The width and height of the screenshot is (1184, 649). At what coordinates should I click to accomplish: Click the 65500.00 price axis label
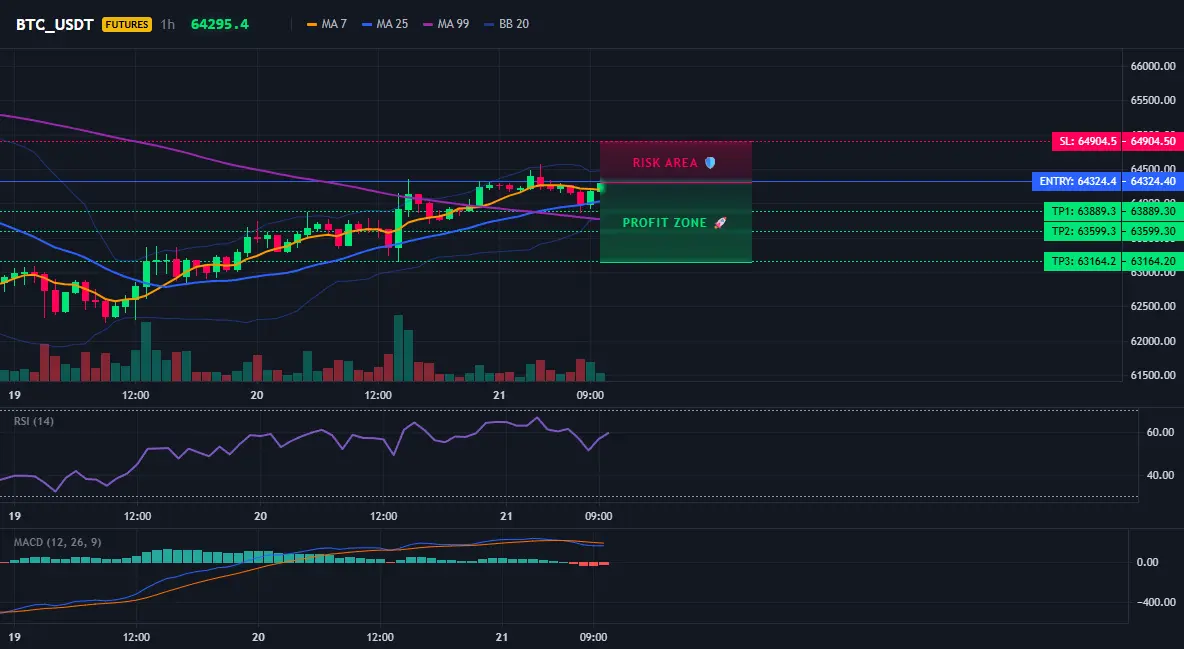[x=1153, y=100]
